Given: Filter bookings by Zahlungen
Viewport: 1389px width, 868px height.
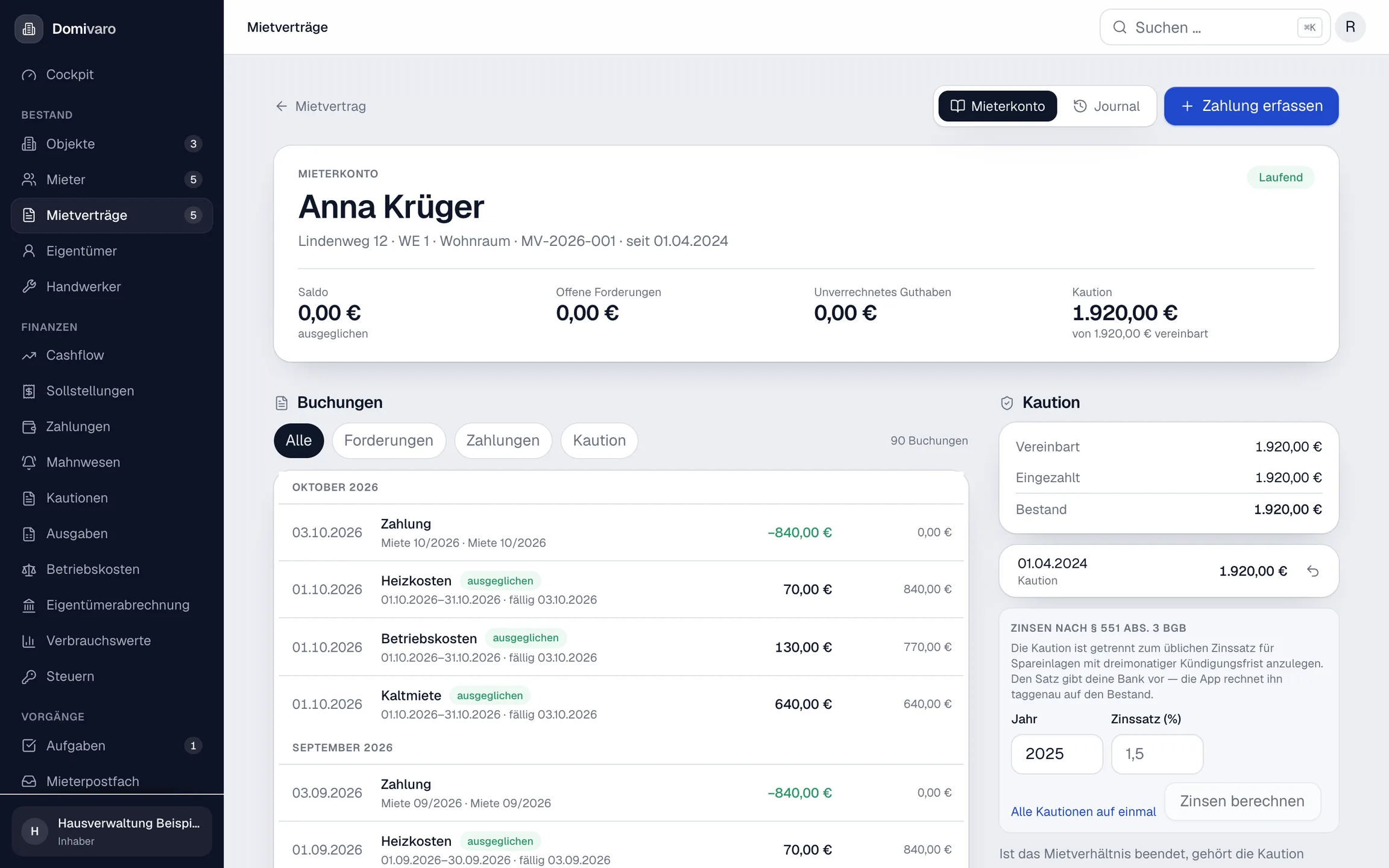Looking at the screenshot, I should (x=503, y=441).
